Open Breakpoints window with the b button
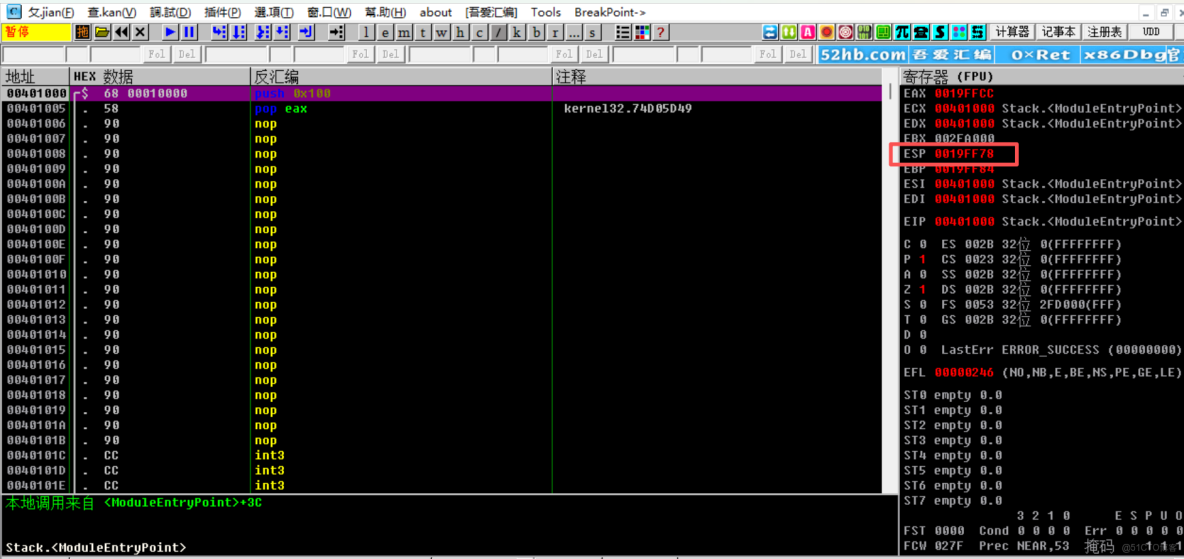Screen dimensions: 1184x559 536,32
